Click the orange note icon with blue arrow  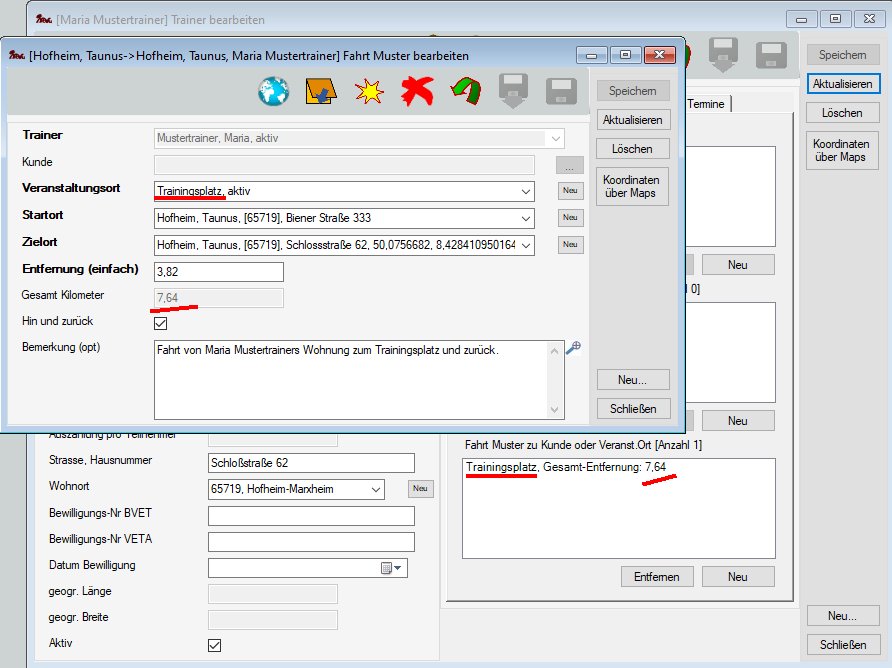pyautogui.click(x=321, y=92)
